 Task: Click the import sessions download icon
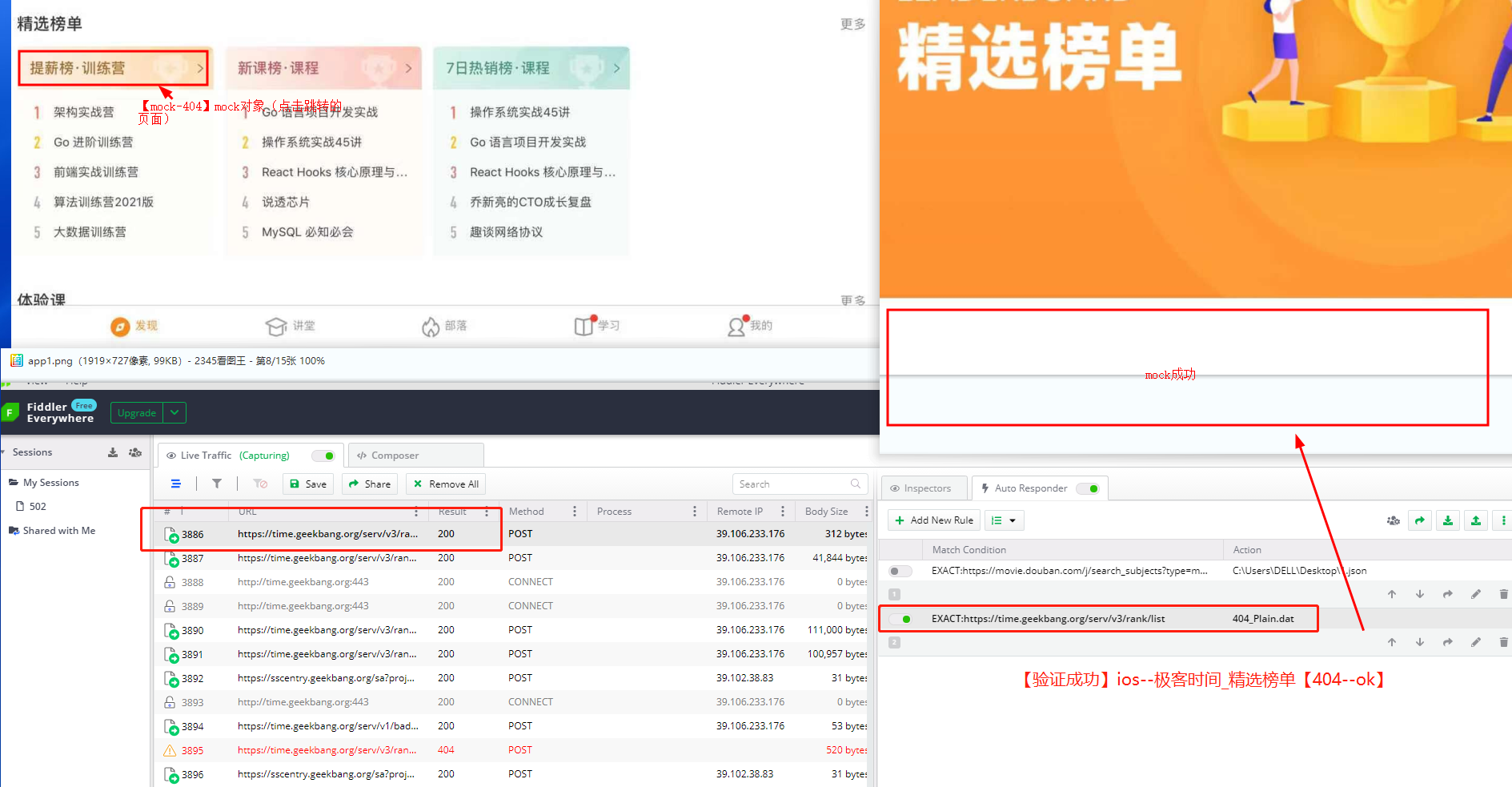click(x=113, y=452)
